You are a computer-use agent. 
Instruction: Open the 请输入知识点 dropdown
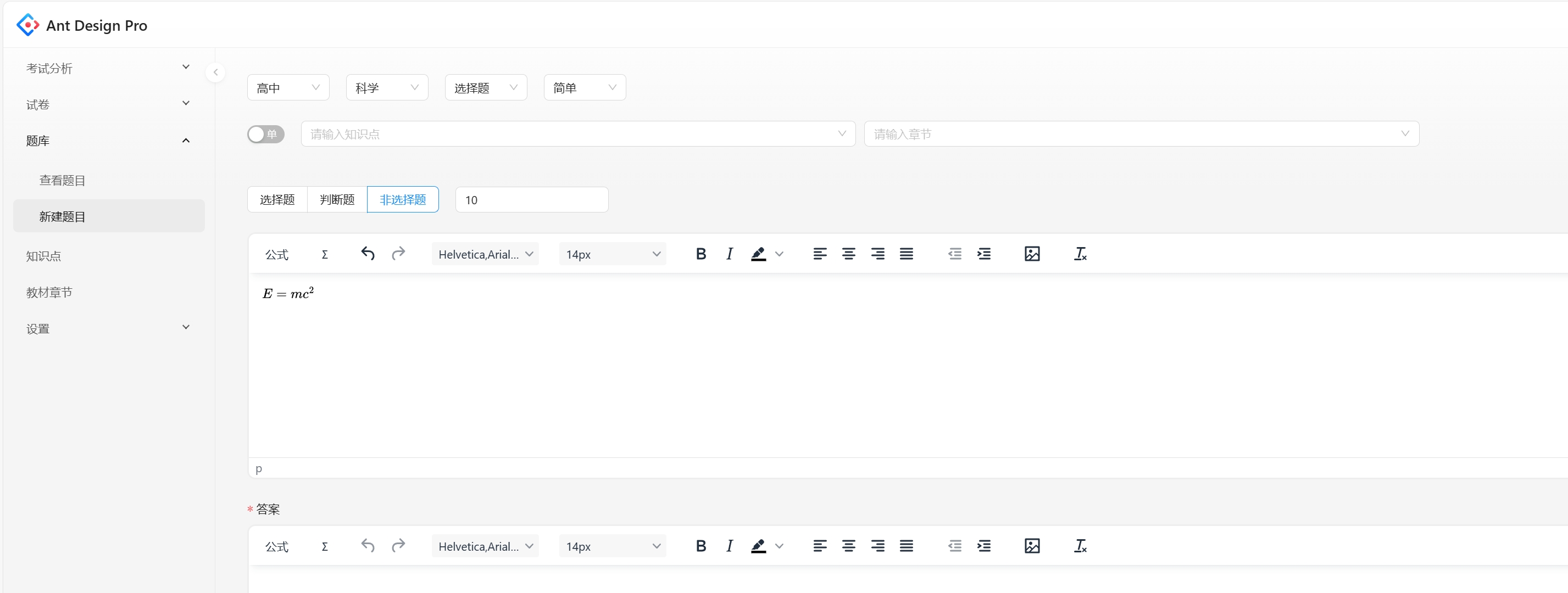pos(579,134)
